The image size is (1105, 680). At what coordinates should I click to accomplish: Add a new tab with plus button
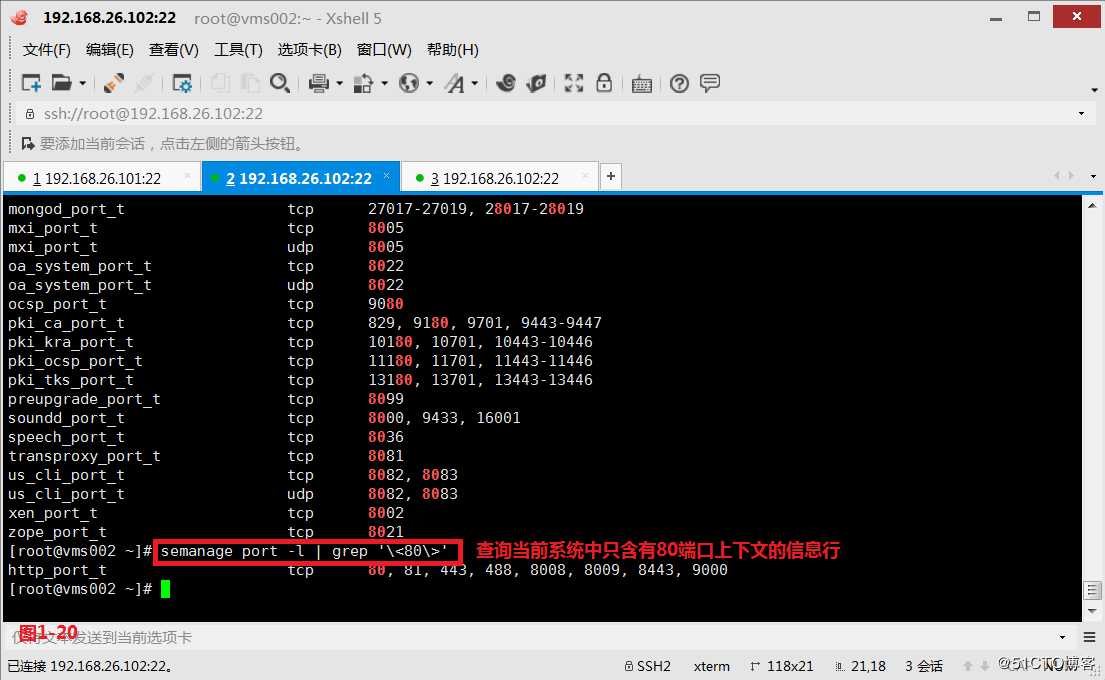(610, 176)
